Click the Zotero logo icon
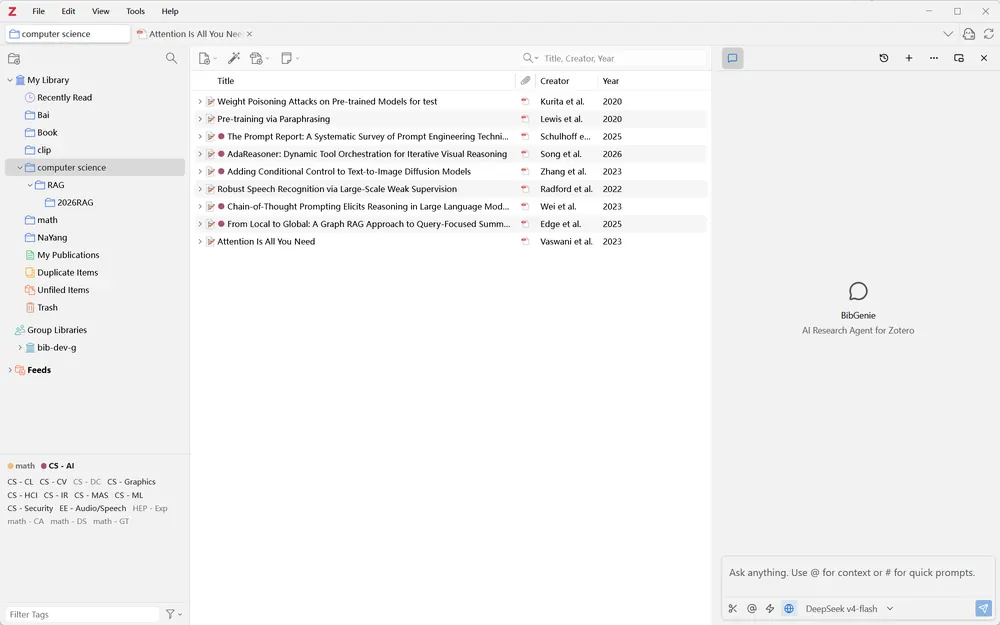This screenshot has height=625, width=1000. pyautogui.click(x=11, y=11)
